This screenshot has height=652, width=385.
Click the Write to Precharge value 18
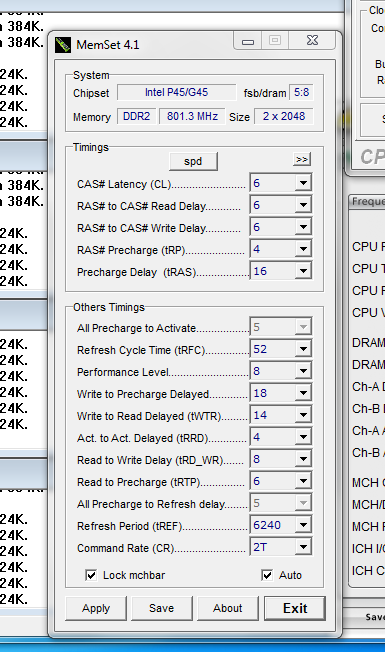click(260, 393)
